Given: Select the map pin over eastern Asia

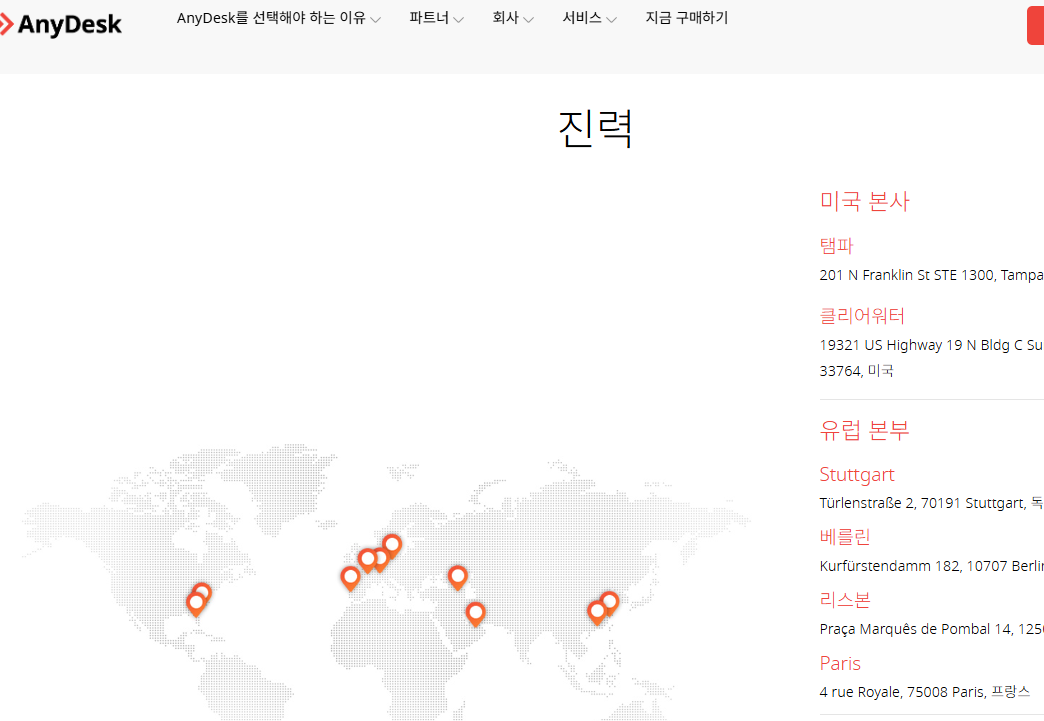Looking at the screenshot, I should 598,607.
